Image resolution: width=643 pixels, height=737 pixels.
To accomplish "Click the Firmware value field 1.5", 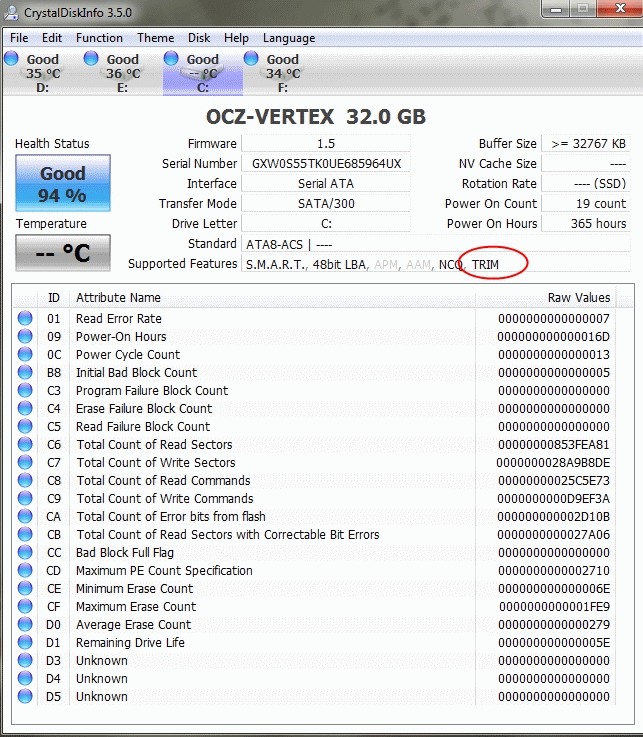I will point(326,143).
